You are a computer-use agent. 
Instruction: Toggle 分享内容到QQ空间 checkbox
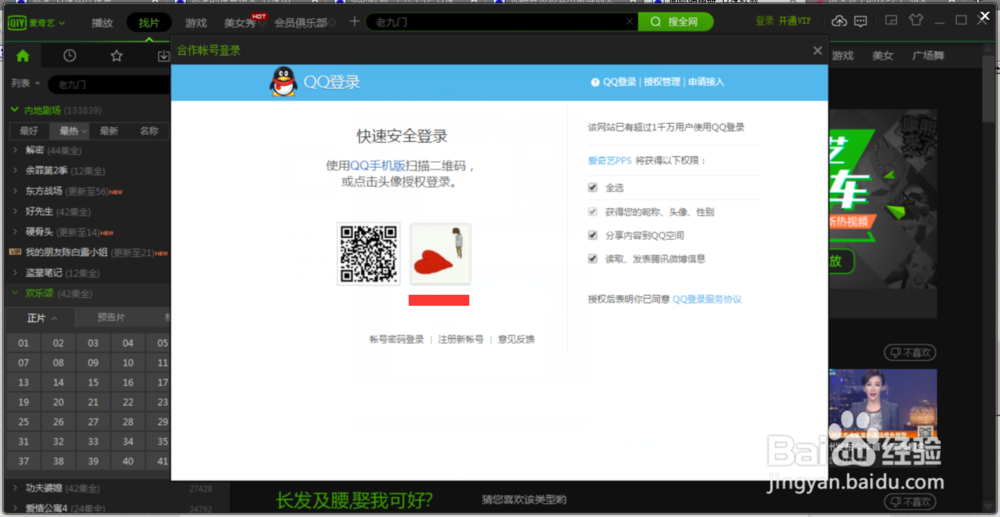tap(592, 235)
